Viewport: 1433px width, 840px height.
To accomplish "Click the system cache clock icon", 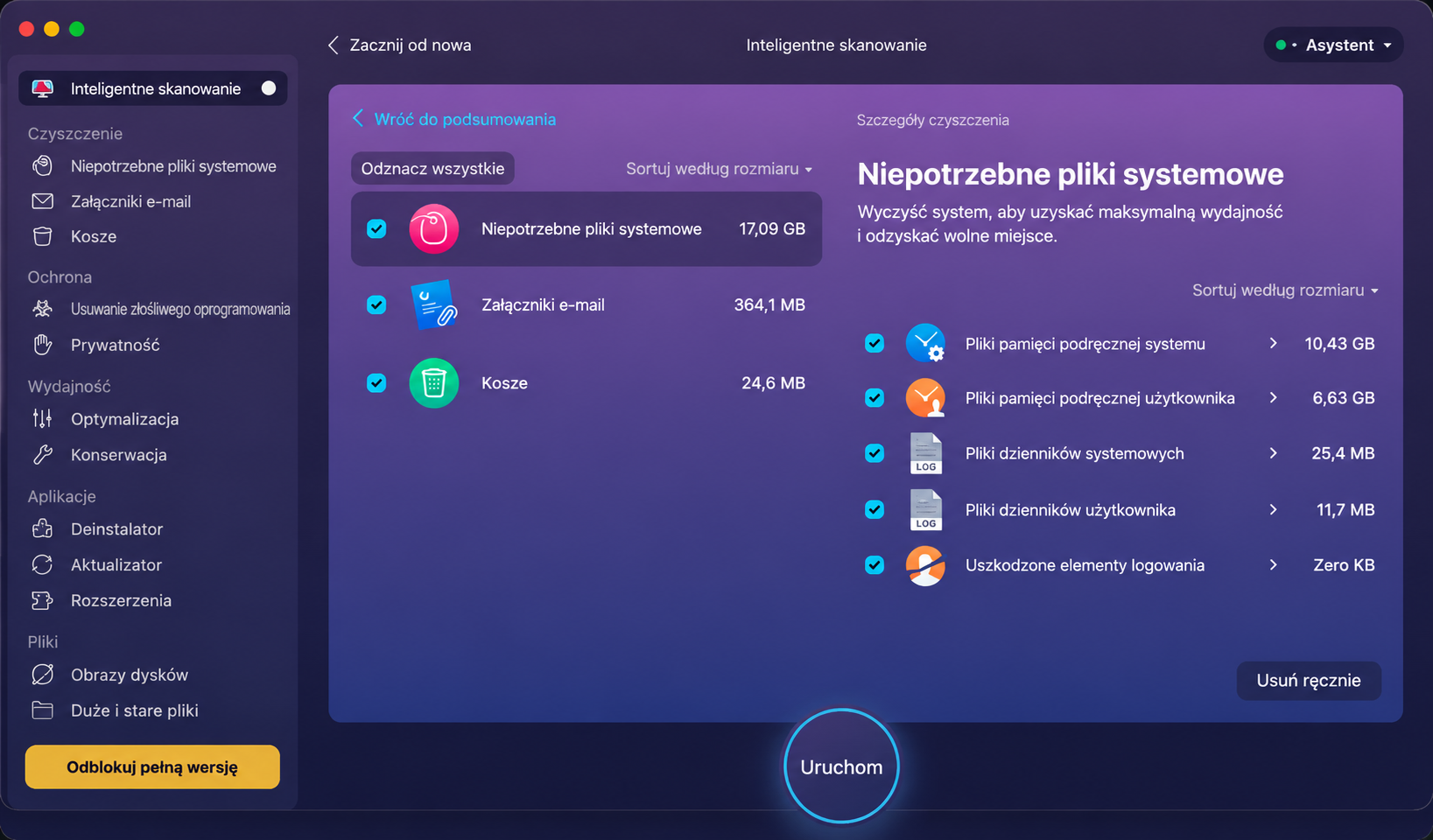I will point(925,343).
